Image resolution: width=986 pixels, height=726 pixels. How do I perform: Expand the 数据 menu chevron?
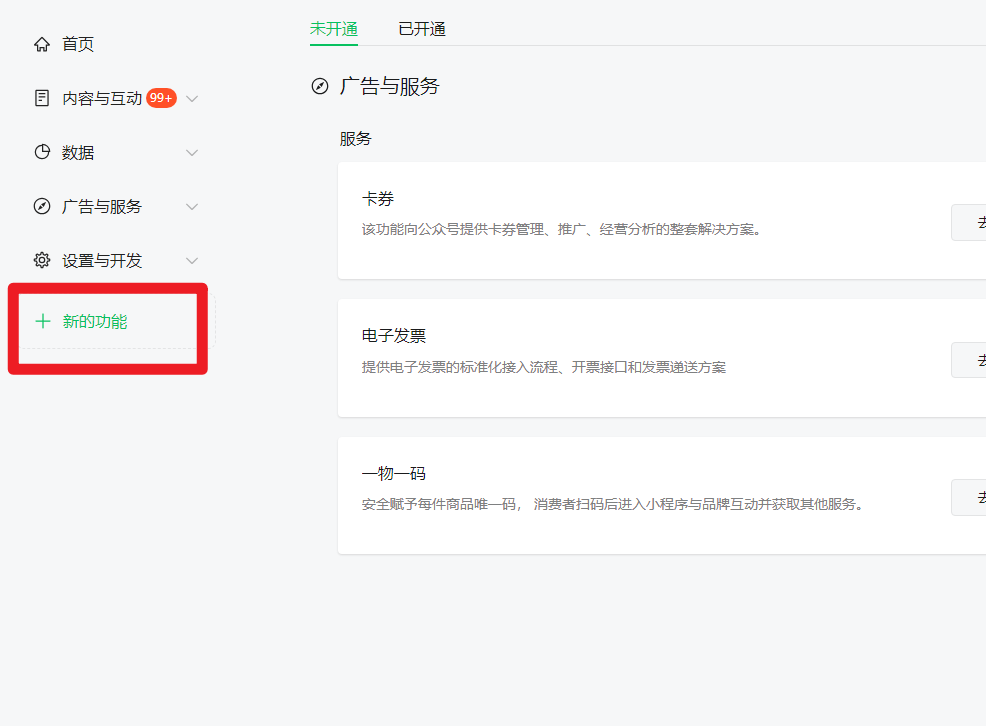tap(192, 153)
